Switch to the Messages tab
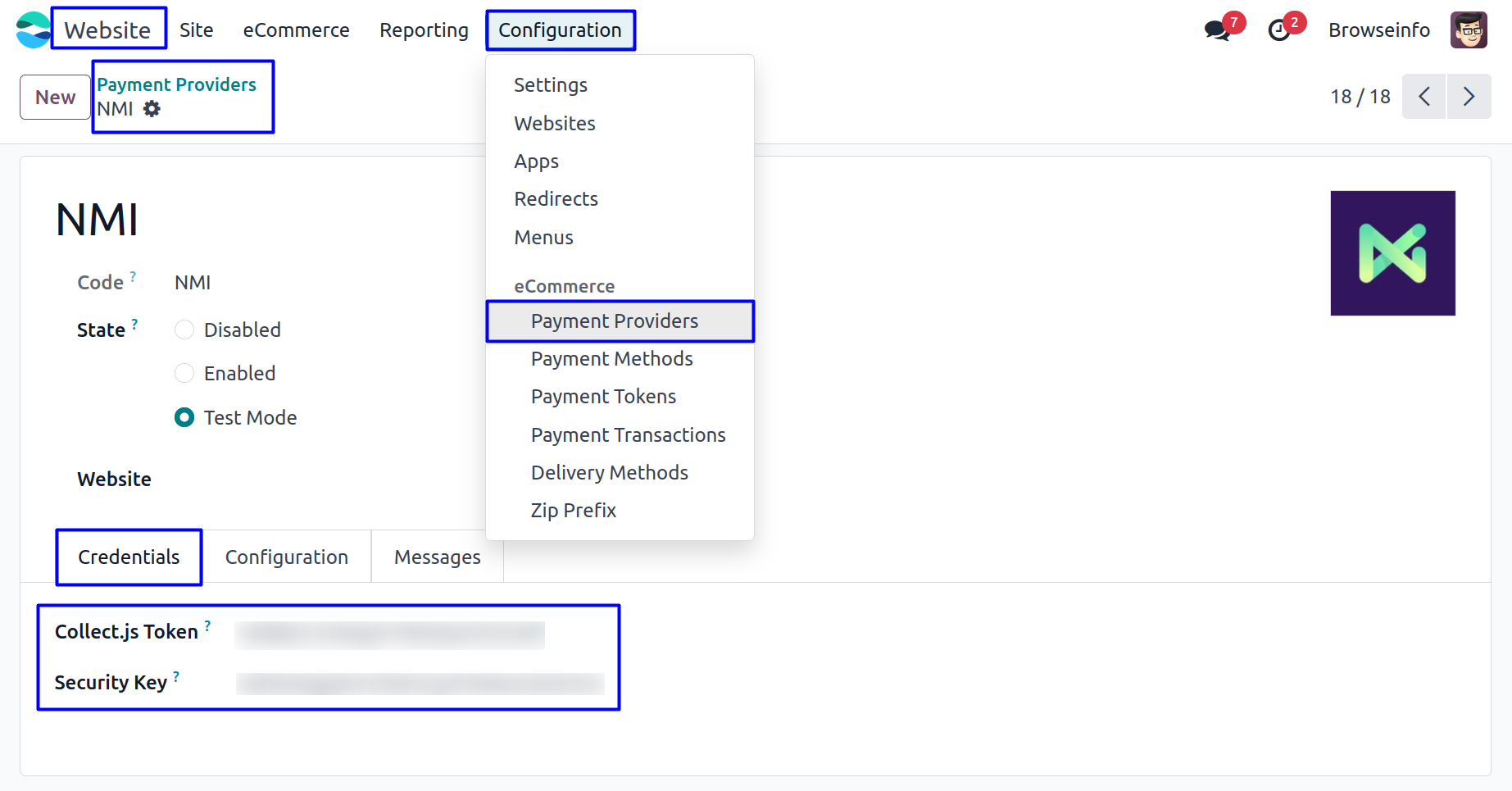Image resolution: width=1512 pixels, height=791 pixels. point(438,557)
